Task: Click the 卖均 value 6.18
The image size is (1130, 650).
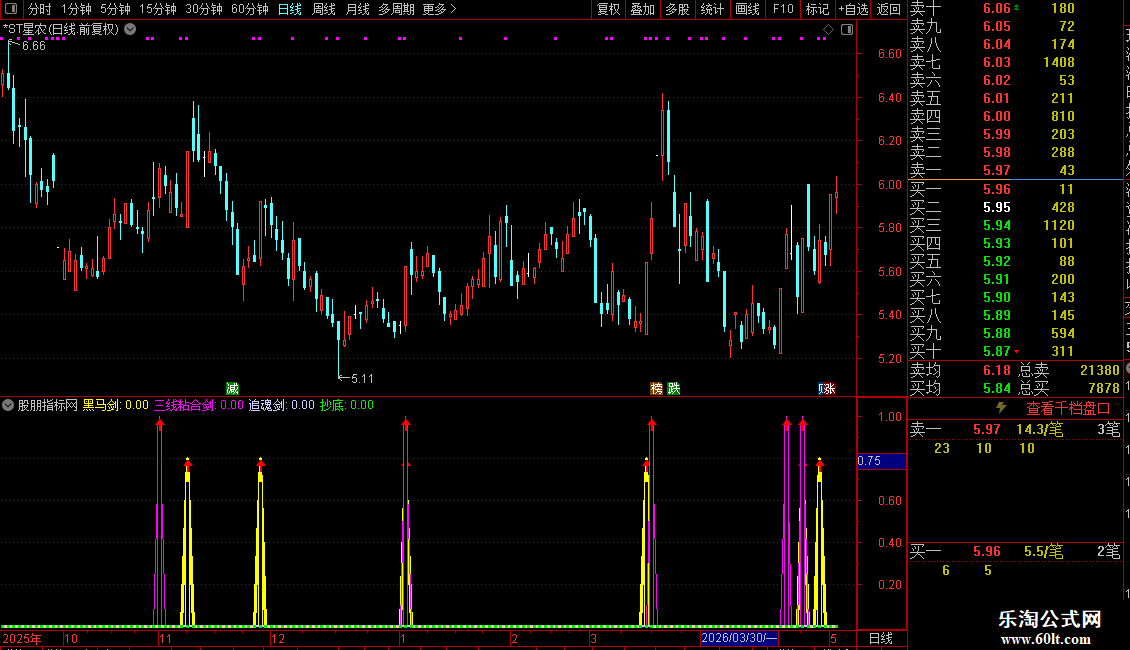Action: pyautogui.click(x=997, y=370)
